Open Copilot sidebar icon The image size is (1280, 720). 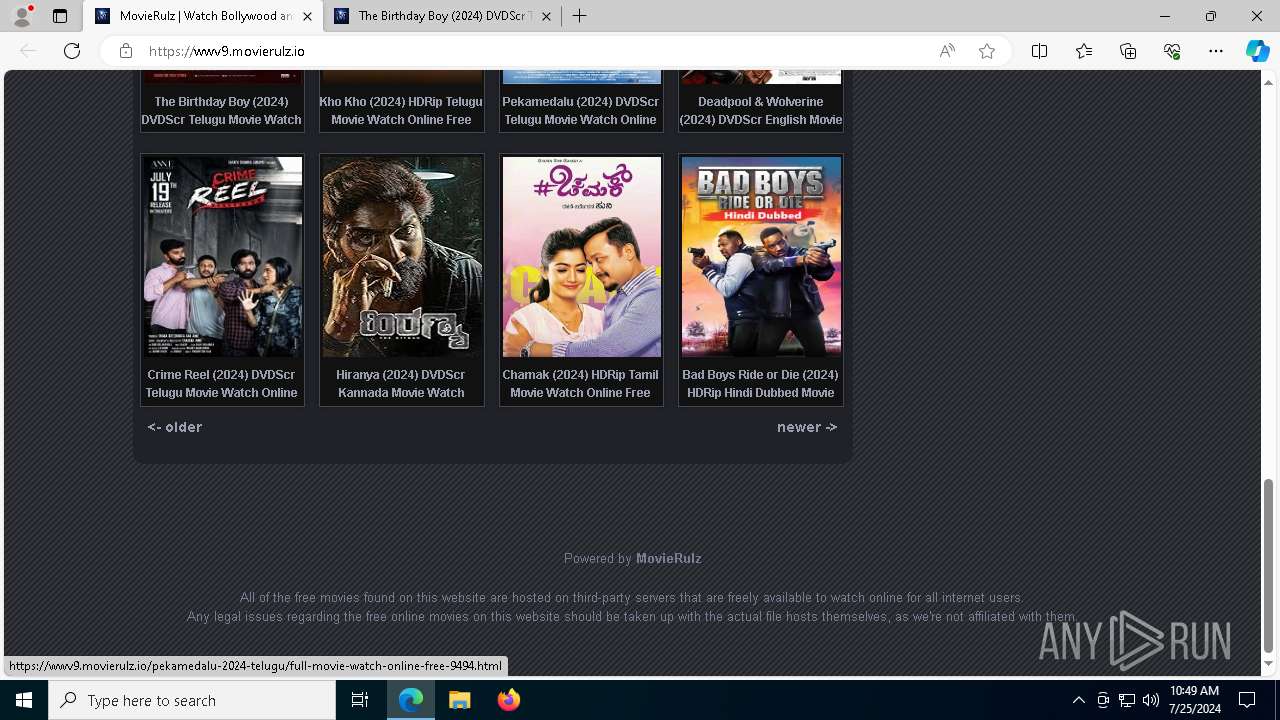pos(1257,51)
